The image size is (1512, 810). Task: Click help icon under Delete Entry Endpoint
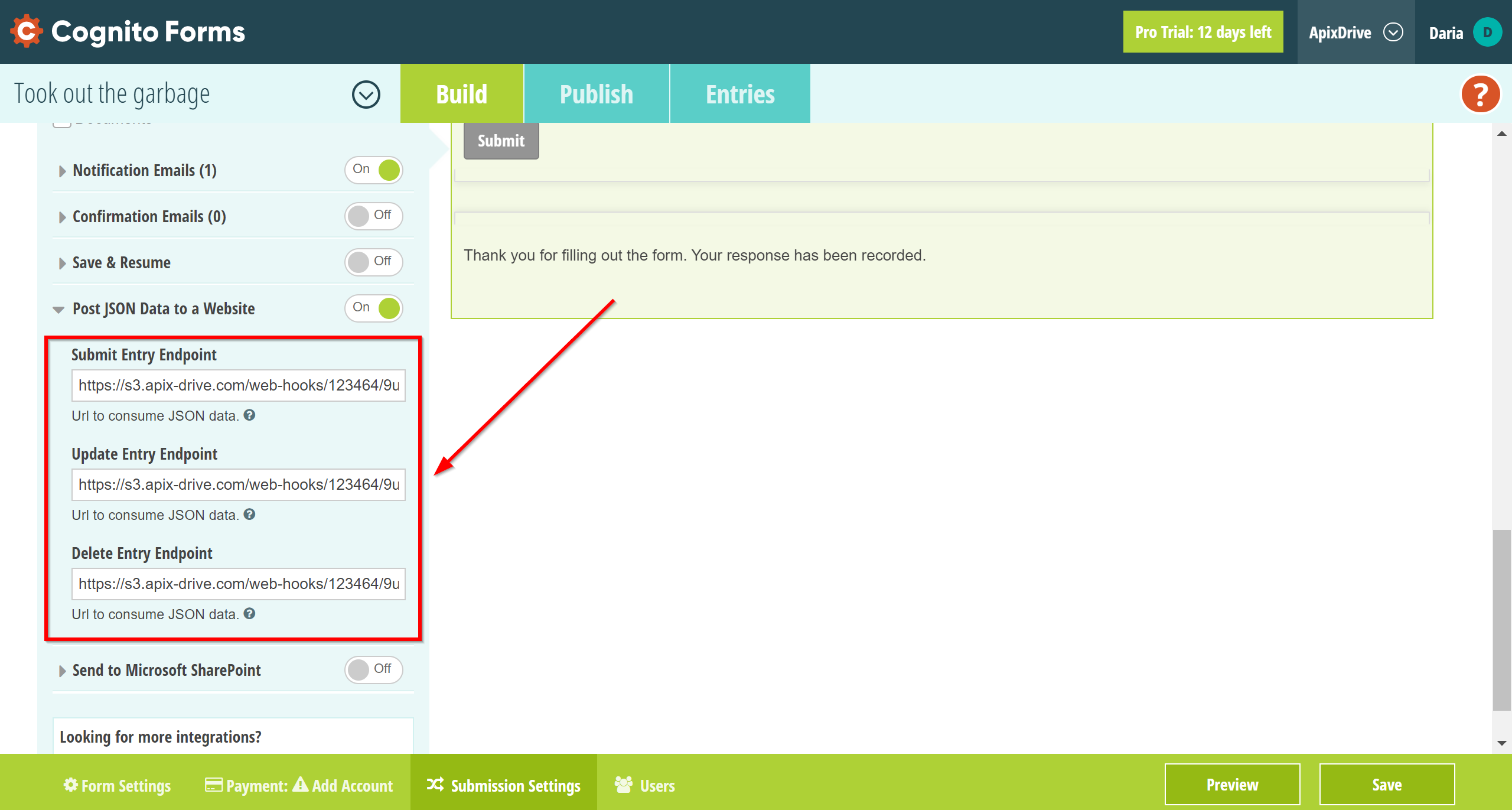(250, 614)
